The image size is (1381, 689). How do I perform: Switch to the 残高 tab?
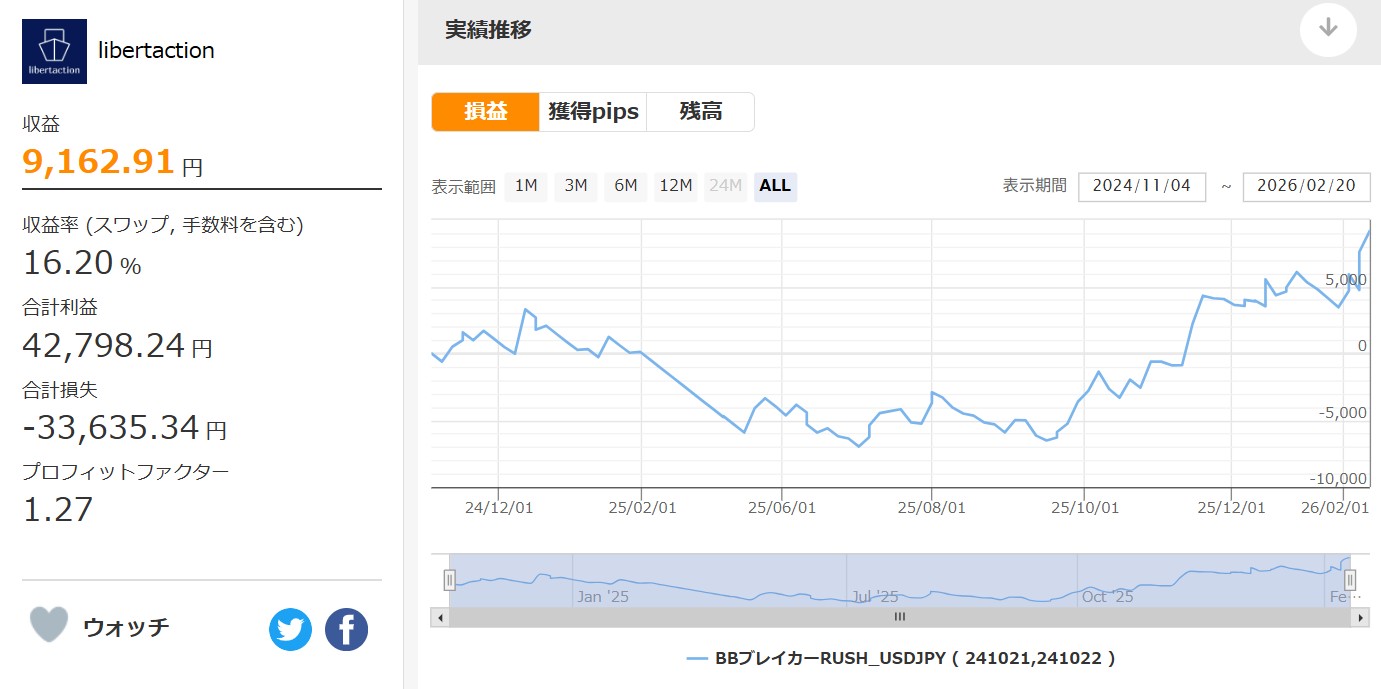(700, 112)
